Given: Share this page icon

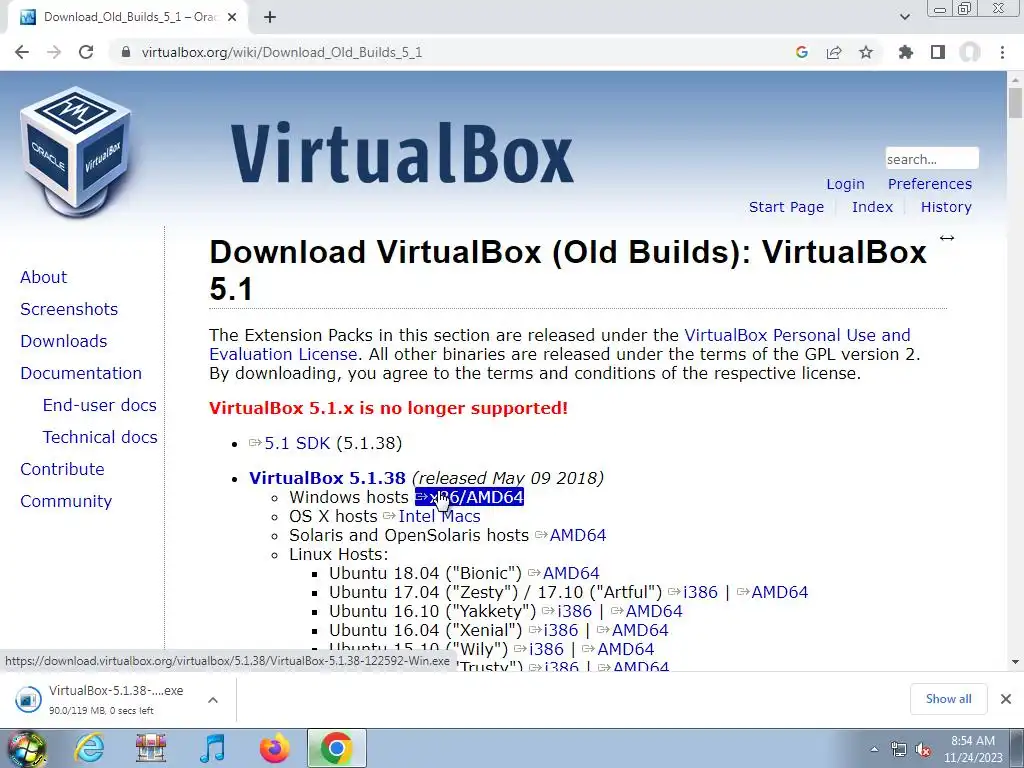Looking at the screenshot, I should (x=834, y=52).
